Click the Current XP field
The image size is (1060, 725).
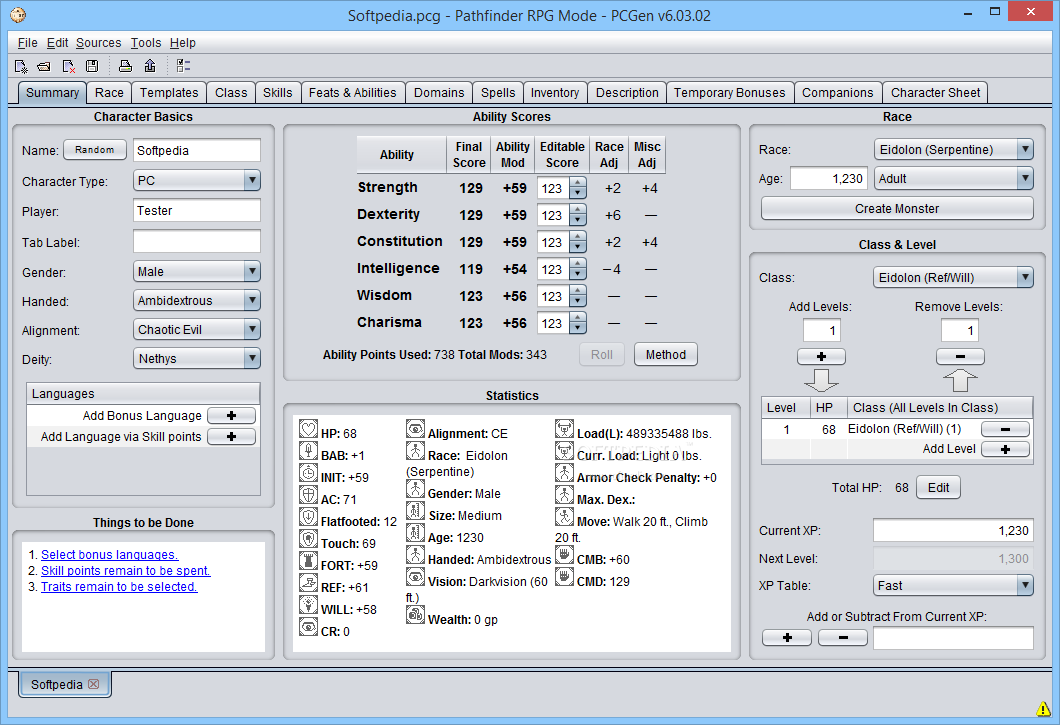coord(953,531)
